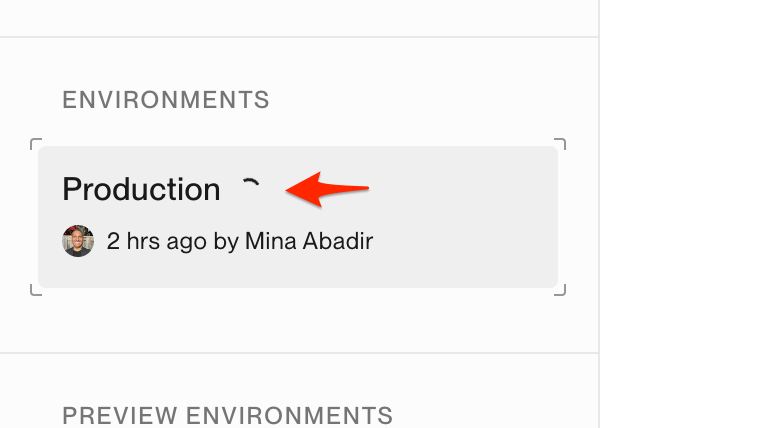
Task: Click the Mina Abadir author name
Action: point(309,241)
